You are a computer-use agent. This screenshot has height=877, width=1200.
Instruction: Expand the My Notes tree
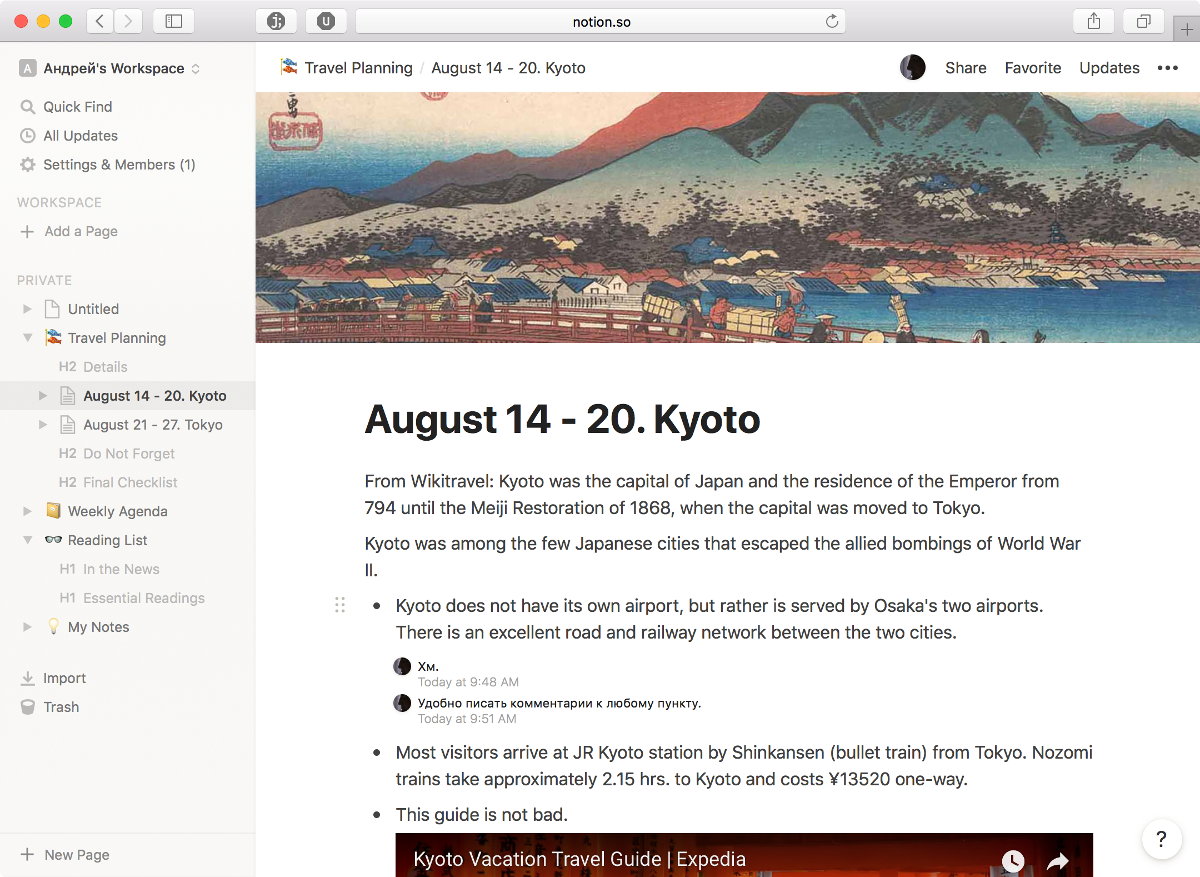[x=27, y=627]
